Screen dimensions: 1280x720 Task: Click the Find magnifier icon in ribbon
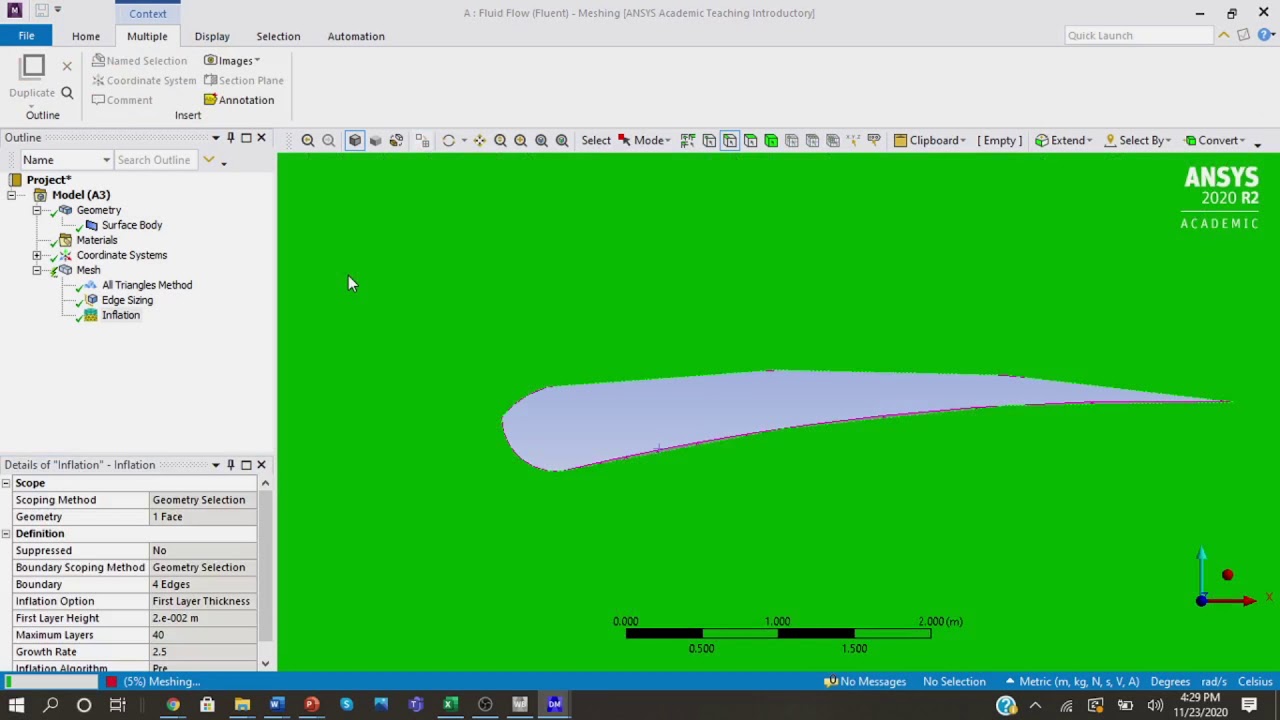67,93
